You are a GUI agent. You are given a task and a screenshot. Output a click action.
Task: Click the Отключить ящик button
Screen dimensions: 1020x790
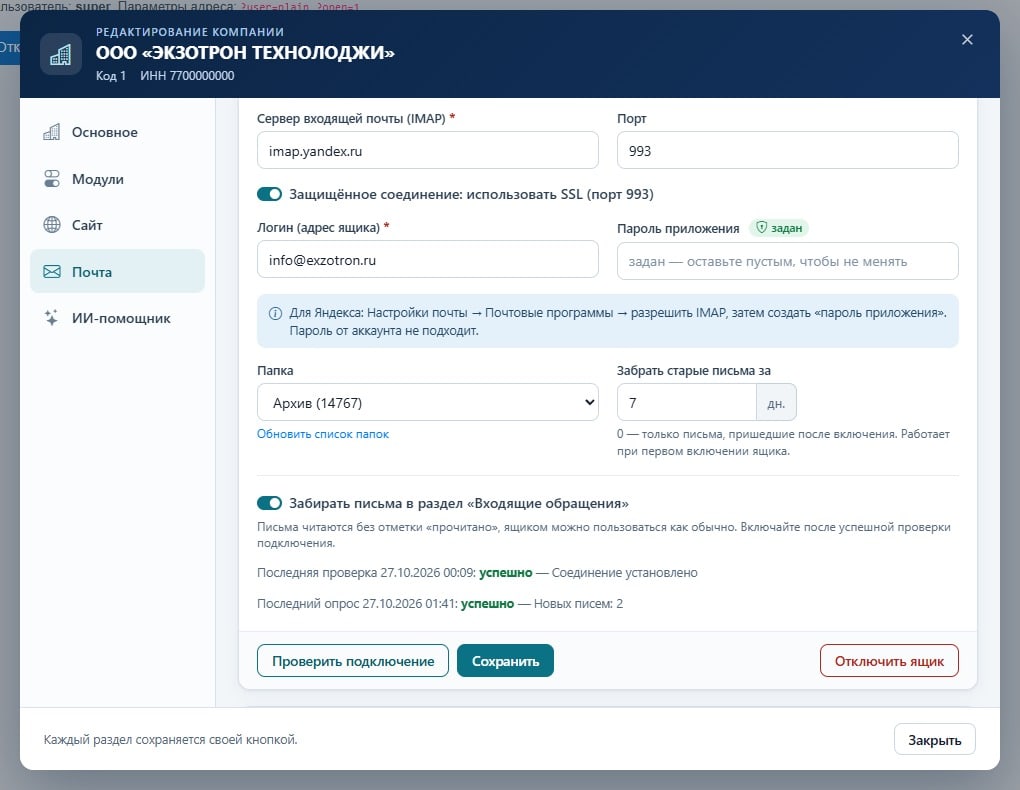(x=889, y=661)
